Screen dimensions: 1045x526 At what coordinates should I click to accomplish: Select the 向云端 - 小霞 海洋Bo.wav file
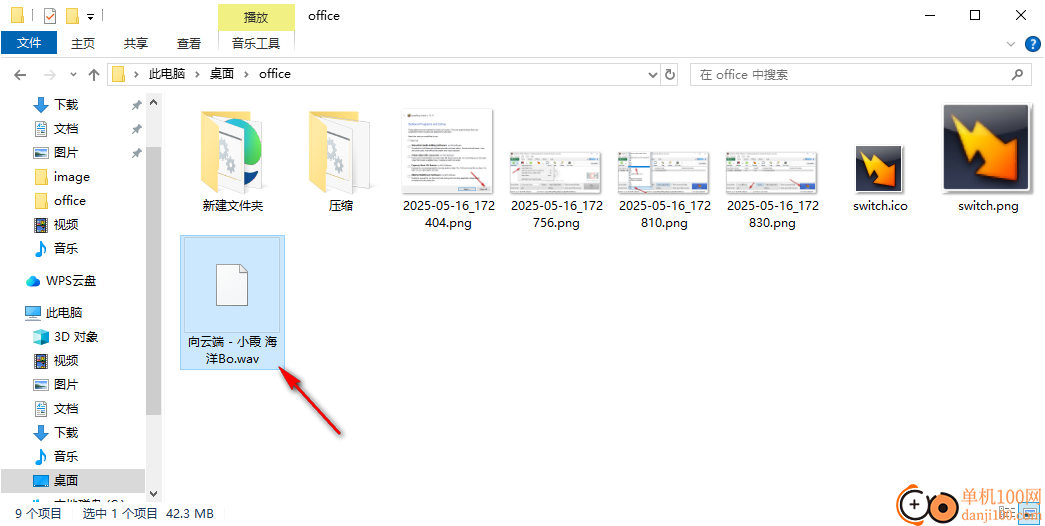(233, 302)
